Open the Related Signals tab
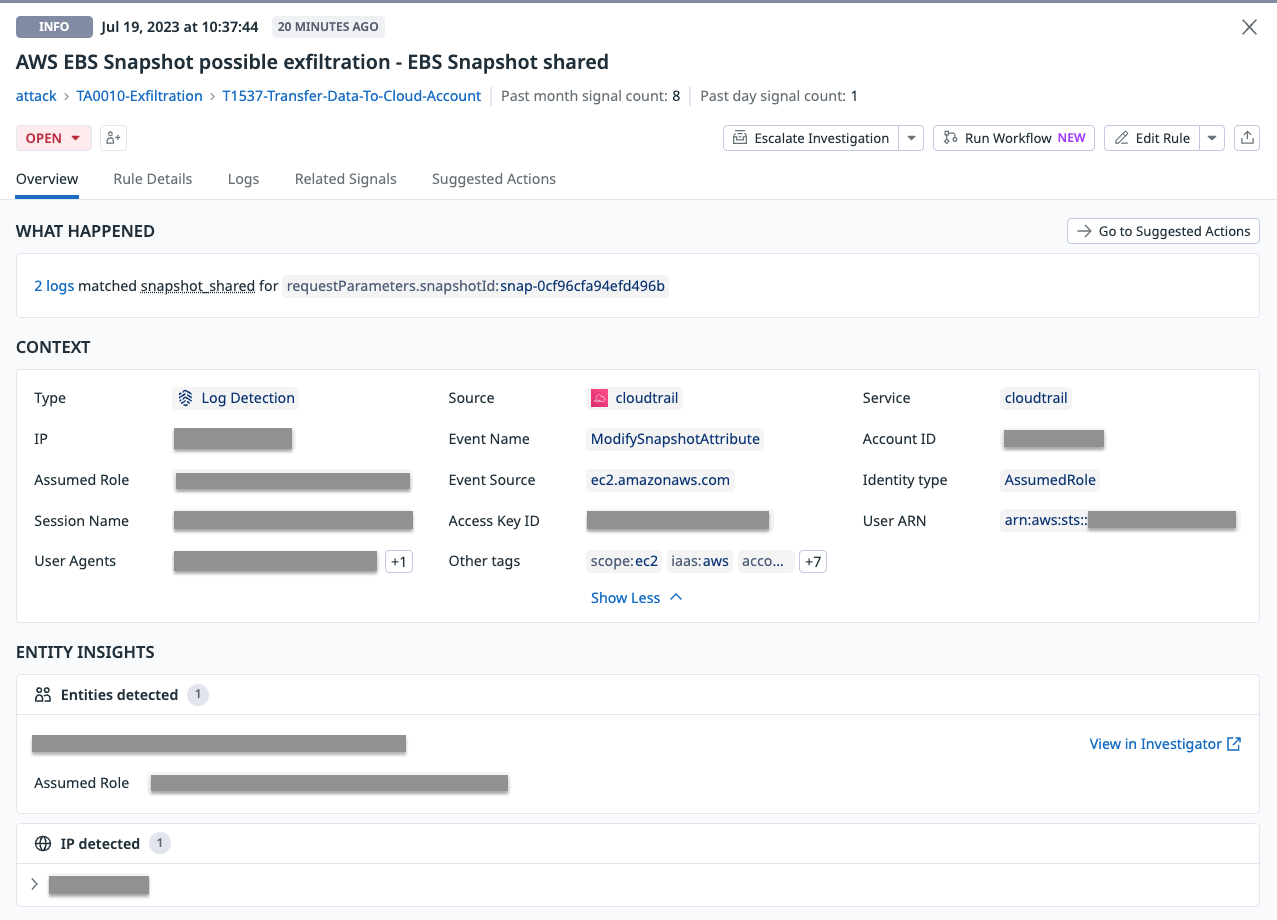1277x920 pixels. (345, 179)
